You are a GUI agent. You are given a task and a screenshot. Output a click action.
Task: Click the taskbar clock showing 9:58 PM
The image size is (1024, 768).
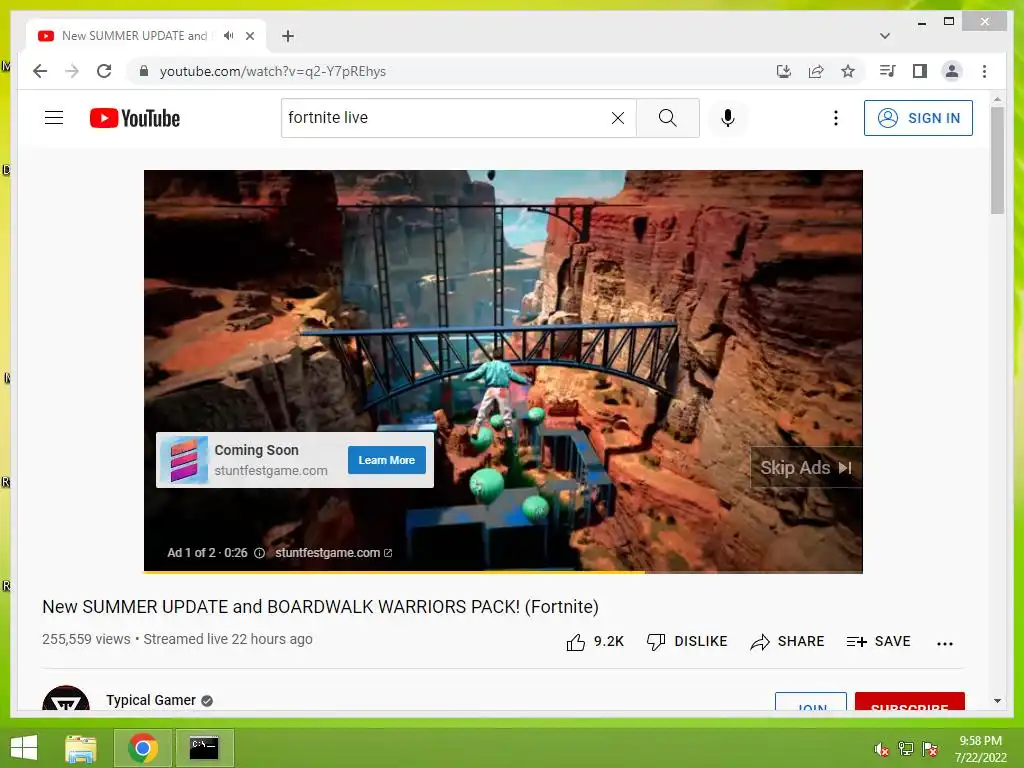pyautogui.click(x=980, y=749)
